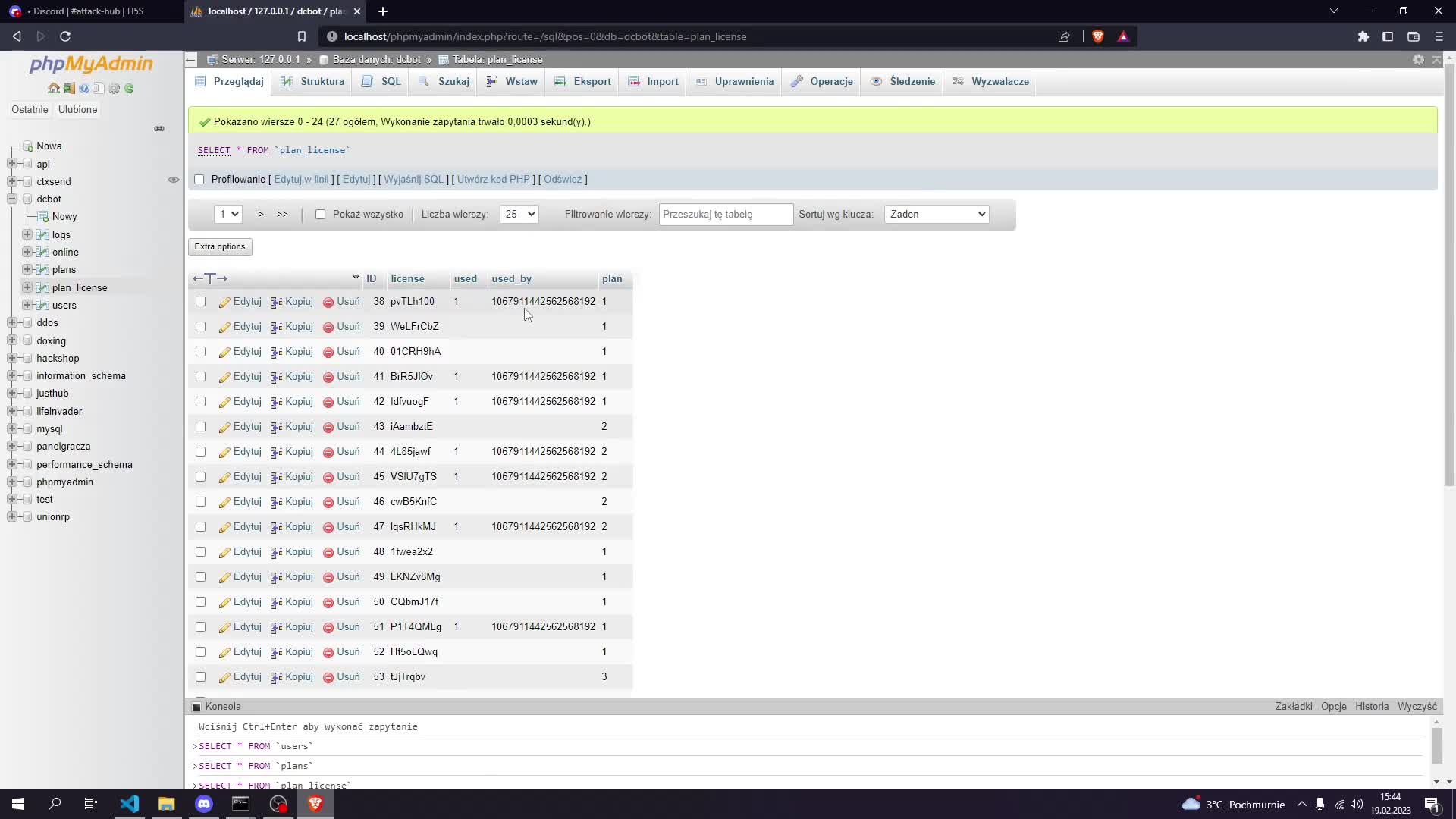
Task: Edit row 39 via Edytuj link
Action: 246,326
